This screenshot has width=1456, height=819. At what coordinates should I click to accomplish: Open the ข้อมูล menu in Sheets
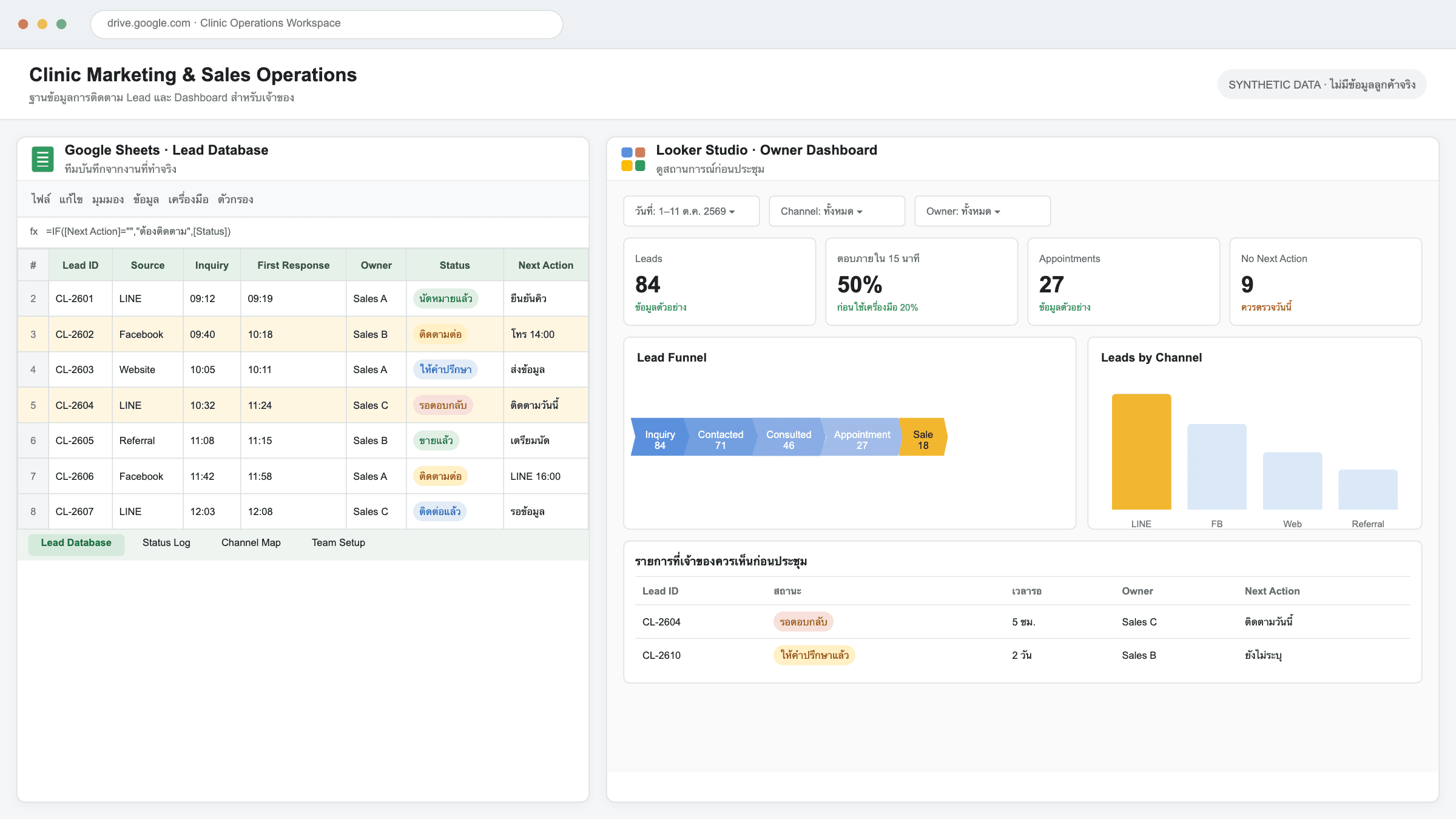(x=146, y=199)
